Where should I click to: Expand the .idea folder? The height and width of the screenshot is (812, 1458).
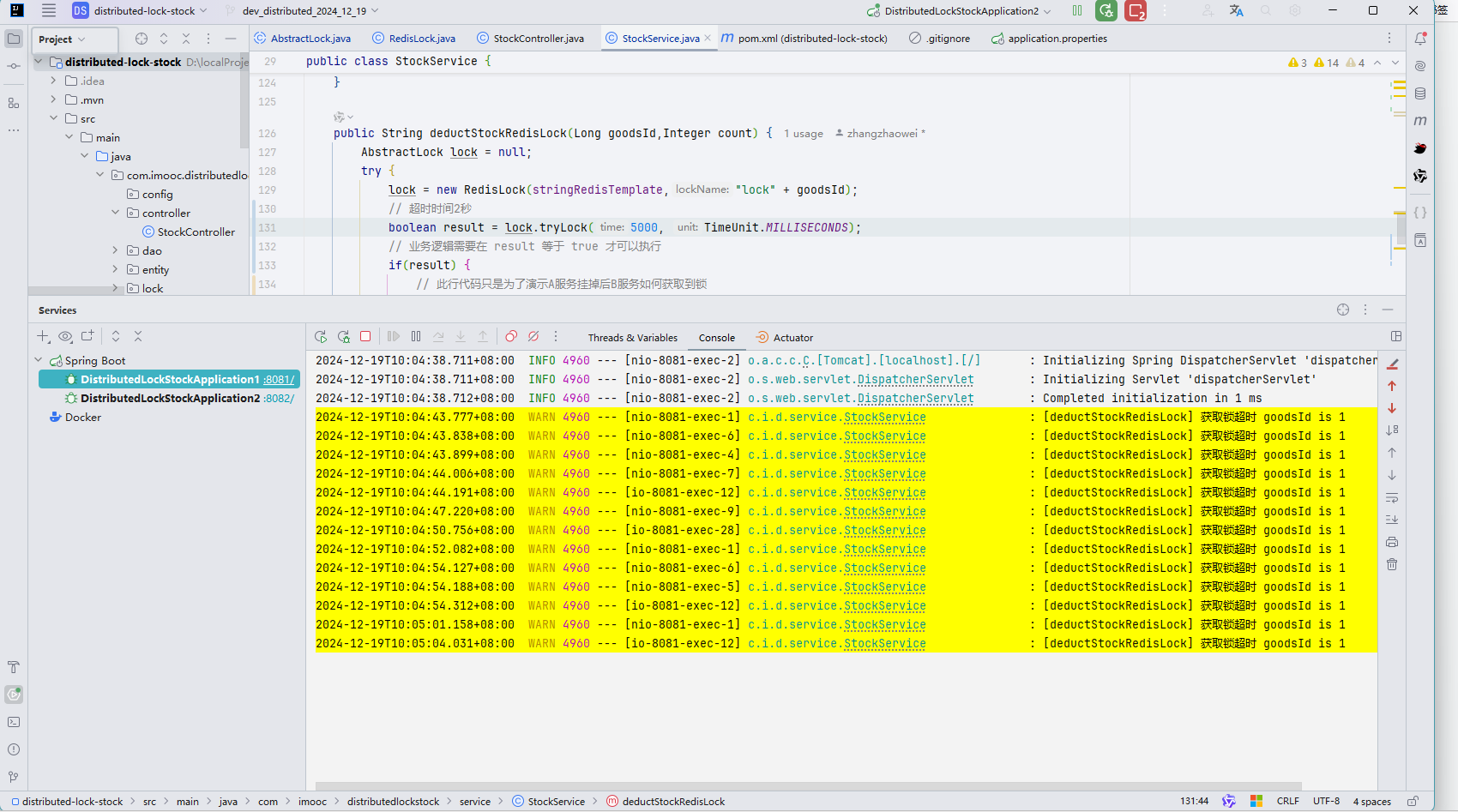pyautogui.click(x=53, y=81)
